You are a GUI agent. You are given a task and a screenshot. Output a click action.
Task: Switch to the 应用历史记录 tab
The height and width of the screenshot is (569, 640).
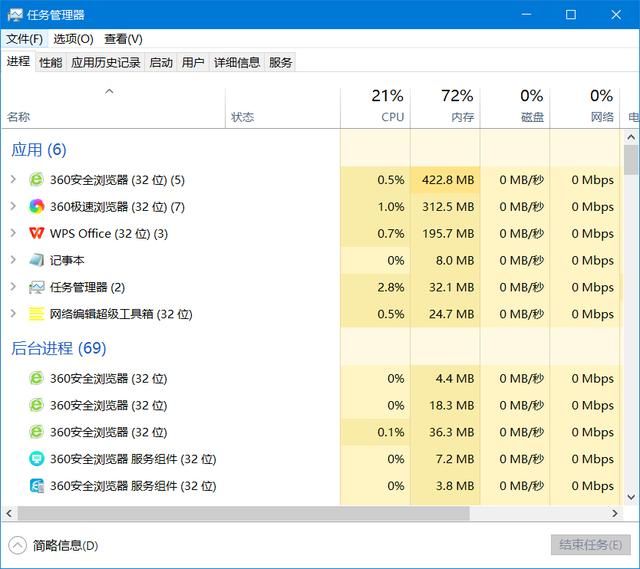(106, 62)
